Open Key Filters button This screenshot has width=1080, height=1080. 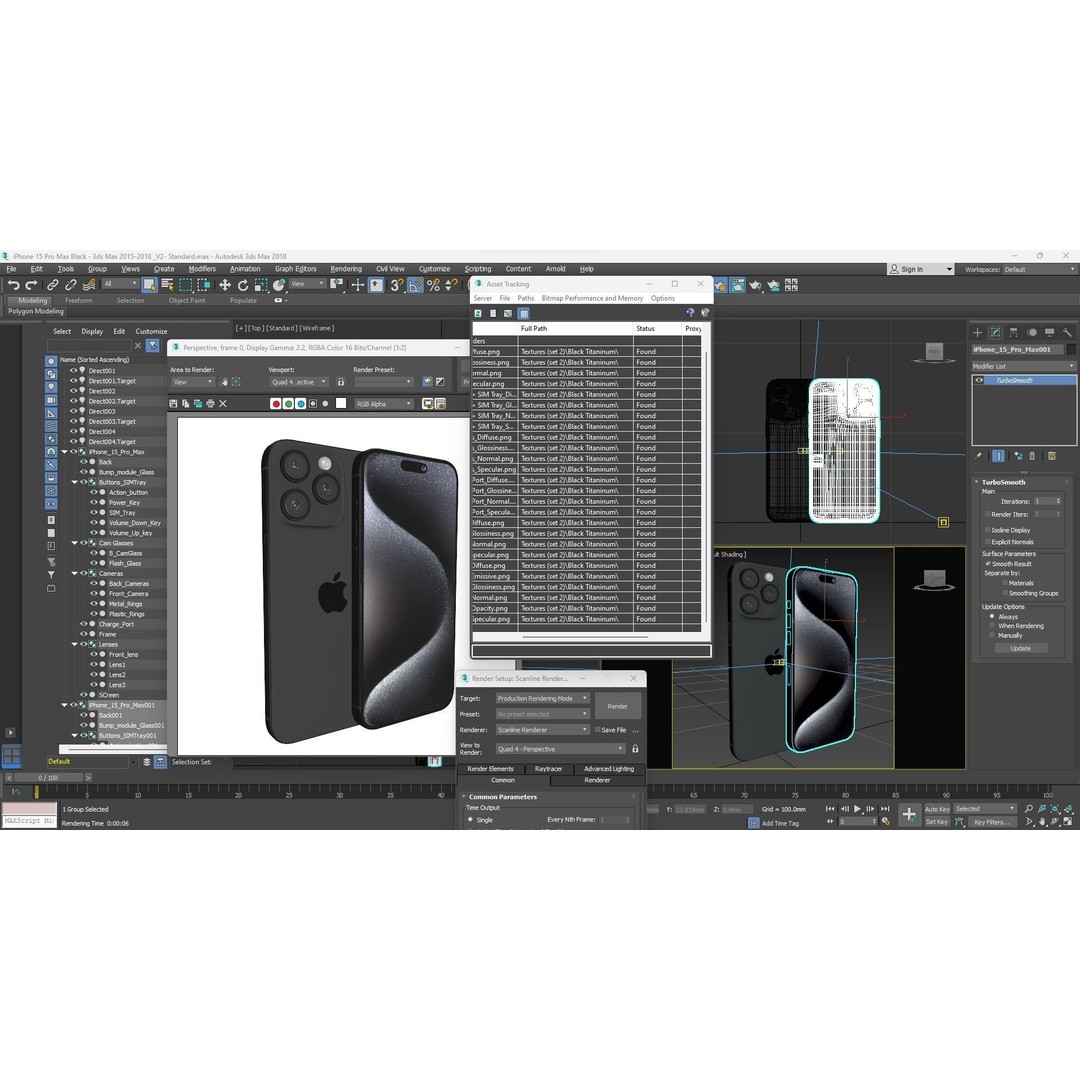pos(992,822)
